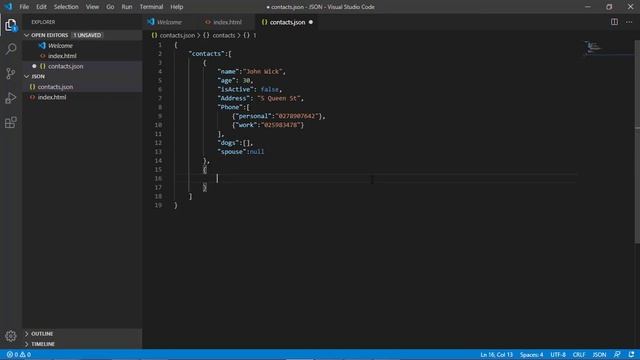The image size is (640, 360).
Task: Open the editor More Actions ellipsis
Action: tap(629, 22)
